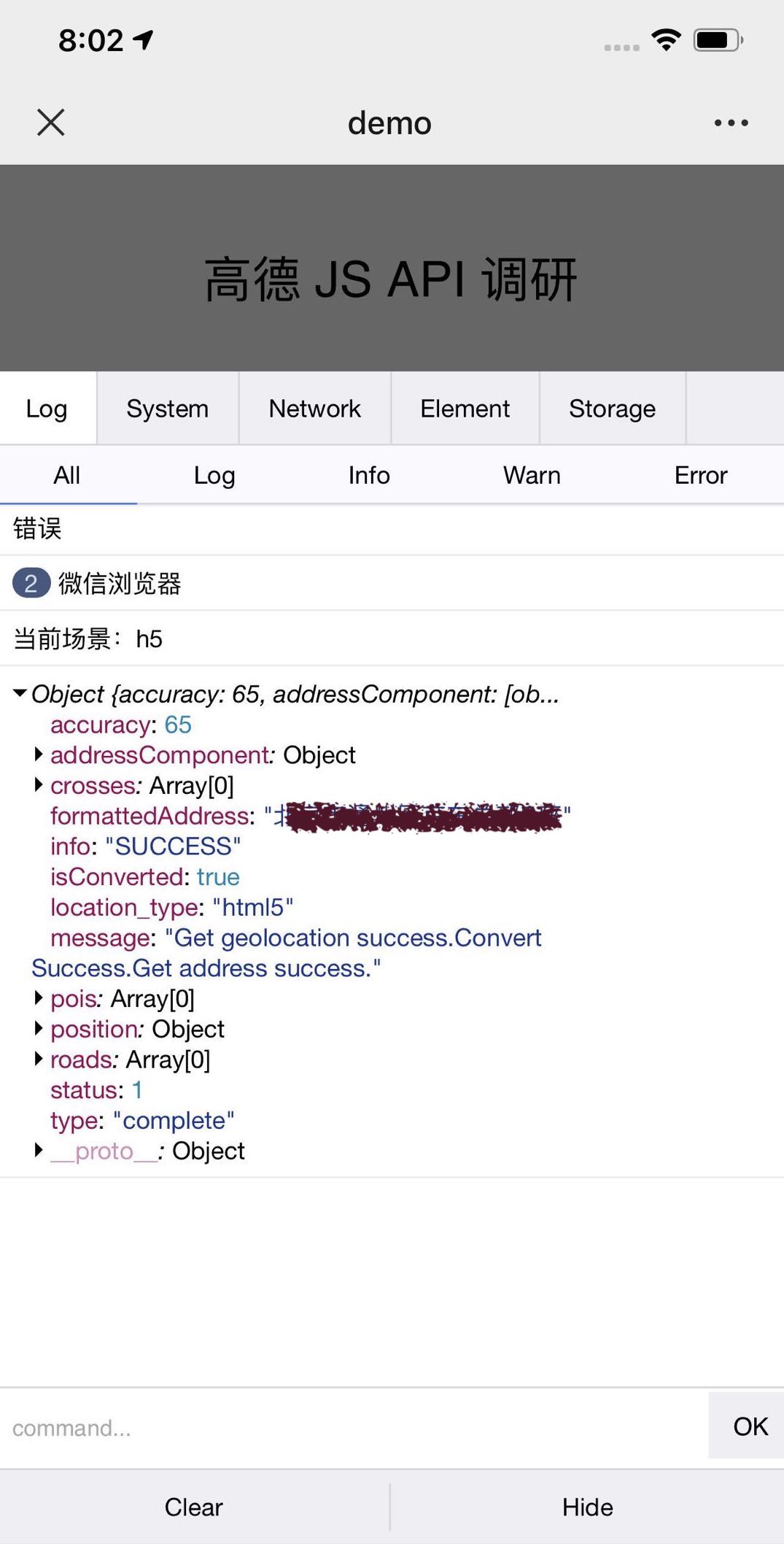Expand the addressComponent object
The height and width of the screenshot is (1544, 784).
point(39,754)
